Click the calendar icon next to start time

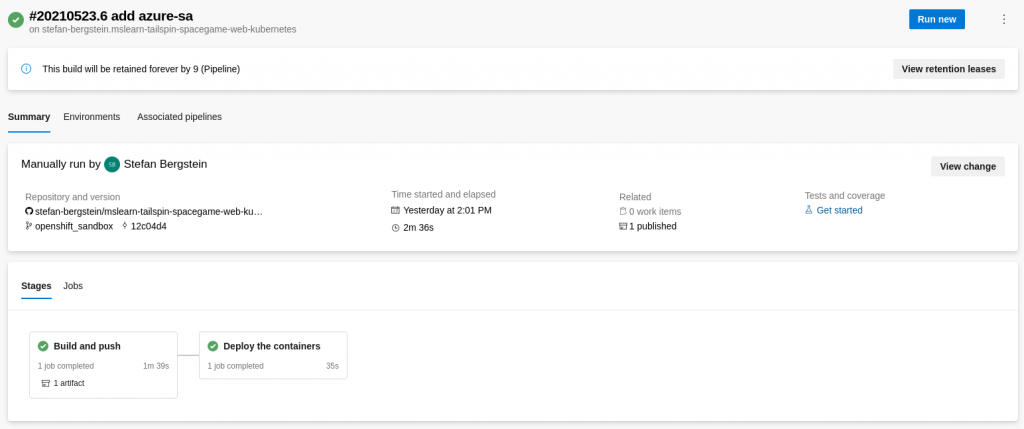[x=395, y=210]
